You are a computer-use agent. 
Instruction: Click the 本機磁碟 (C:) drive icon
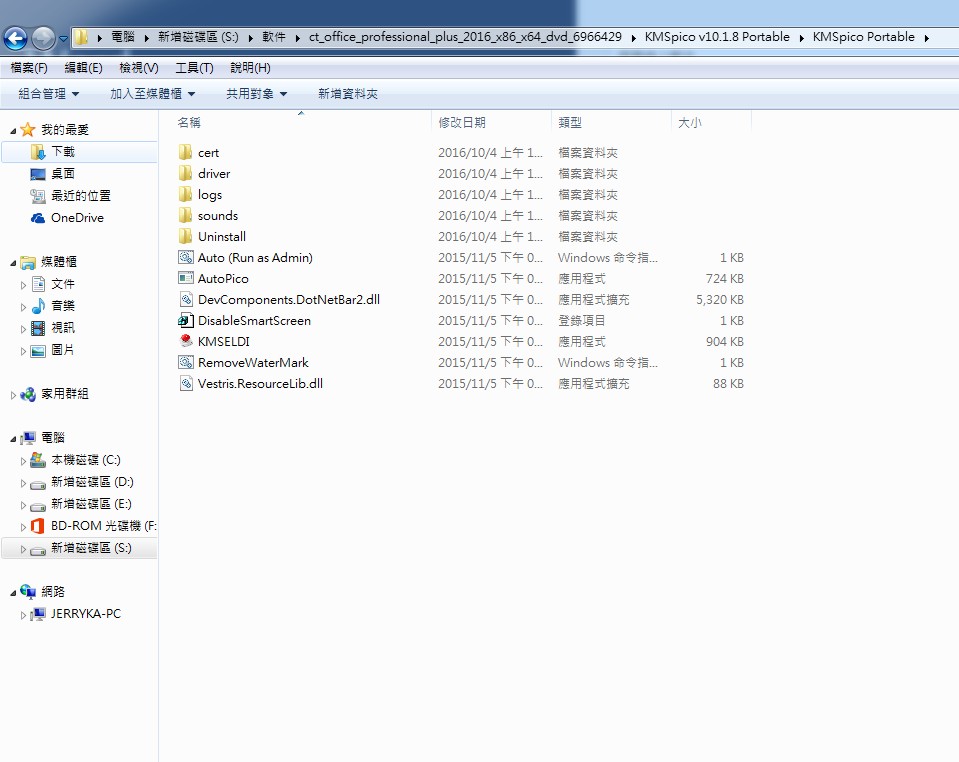(x=38, y=460)
